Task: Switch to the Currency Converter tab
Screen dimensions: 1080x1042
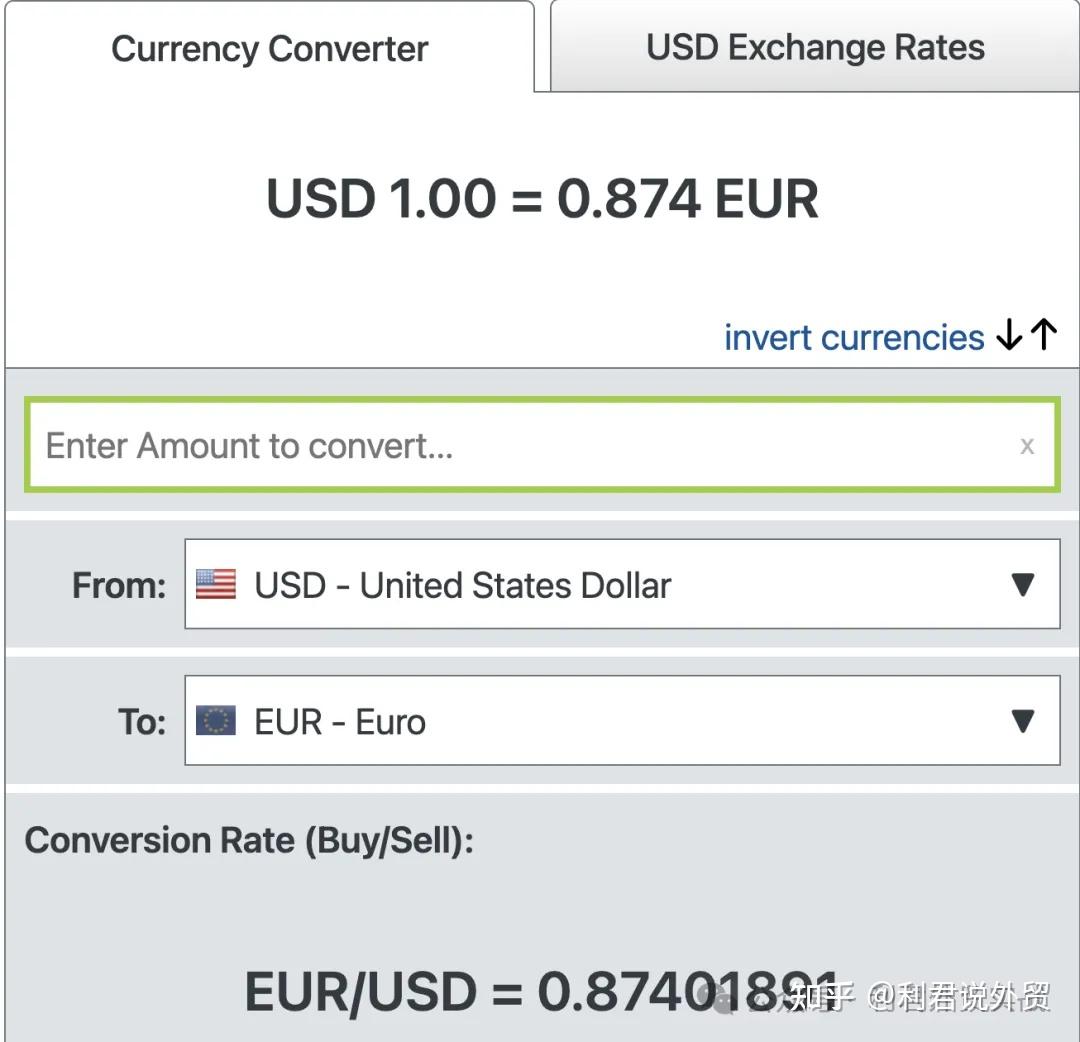Action: point(269,48)
